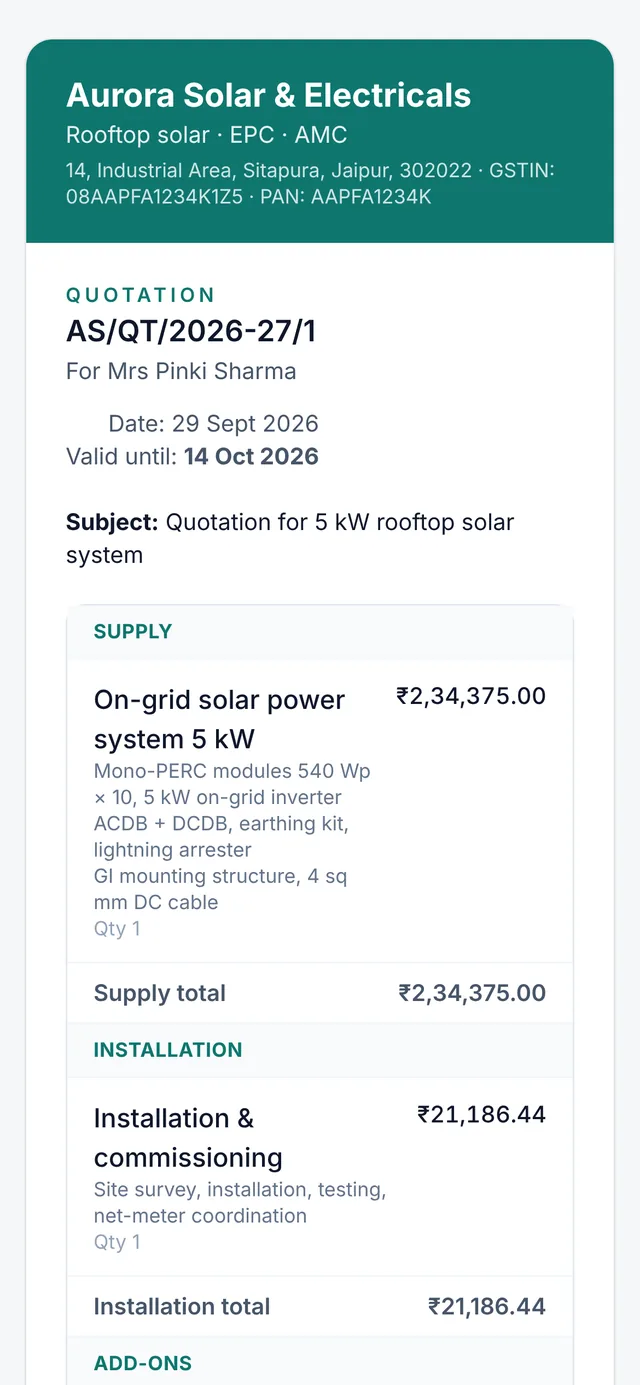Click the Aurora Solar & Electricals company name
The width and height of the screenshot is (640, 1385).
[x=268, y=96]
